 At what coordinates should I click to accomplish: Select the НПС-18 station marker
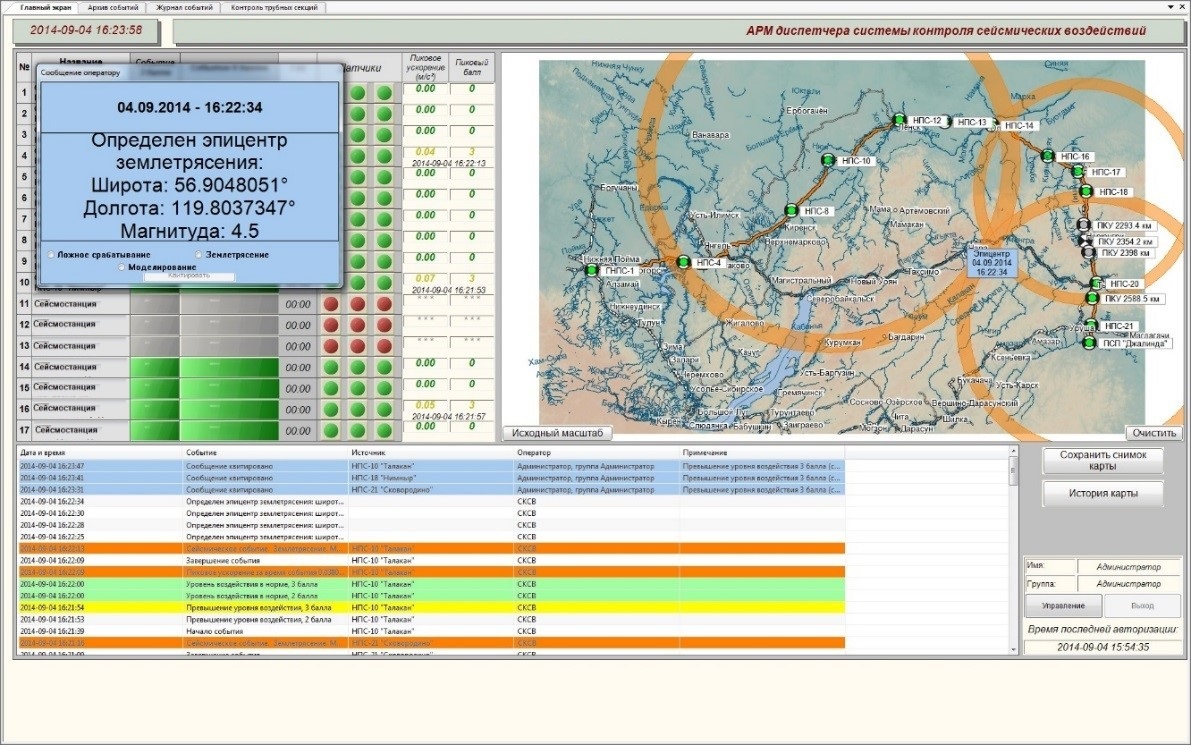tap(1086, 191)
